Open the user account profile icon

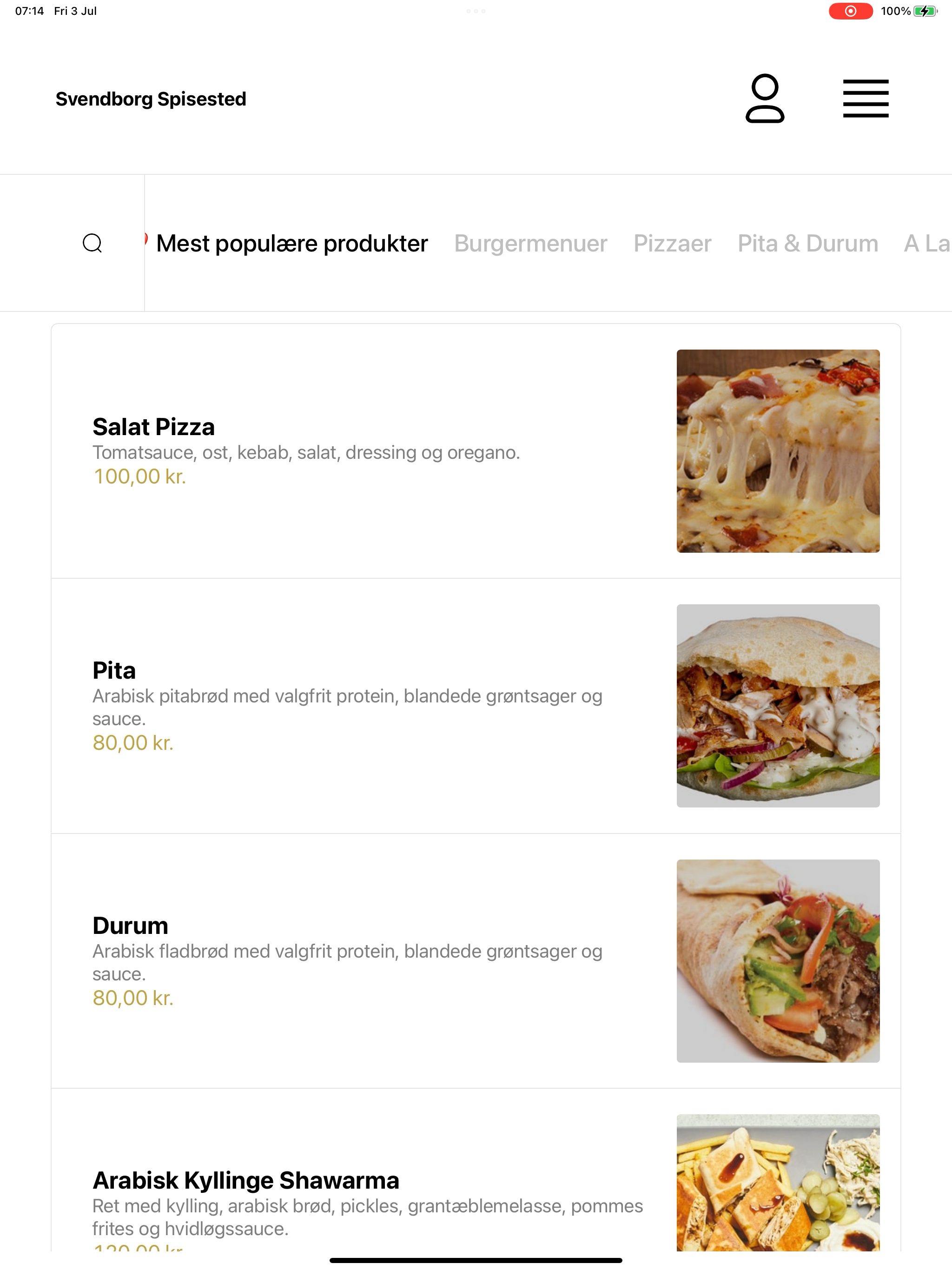click(765, 99)
